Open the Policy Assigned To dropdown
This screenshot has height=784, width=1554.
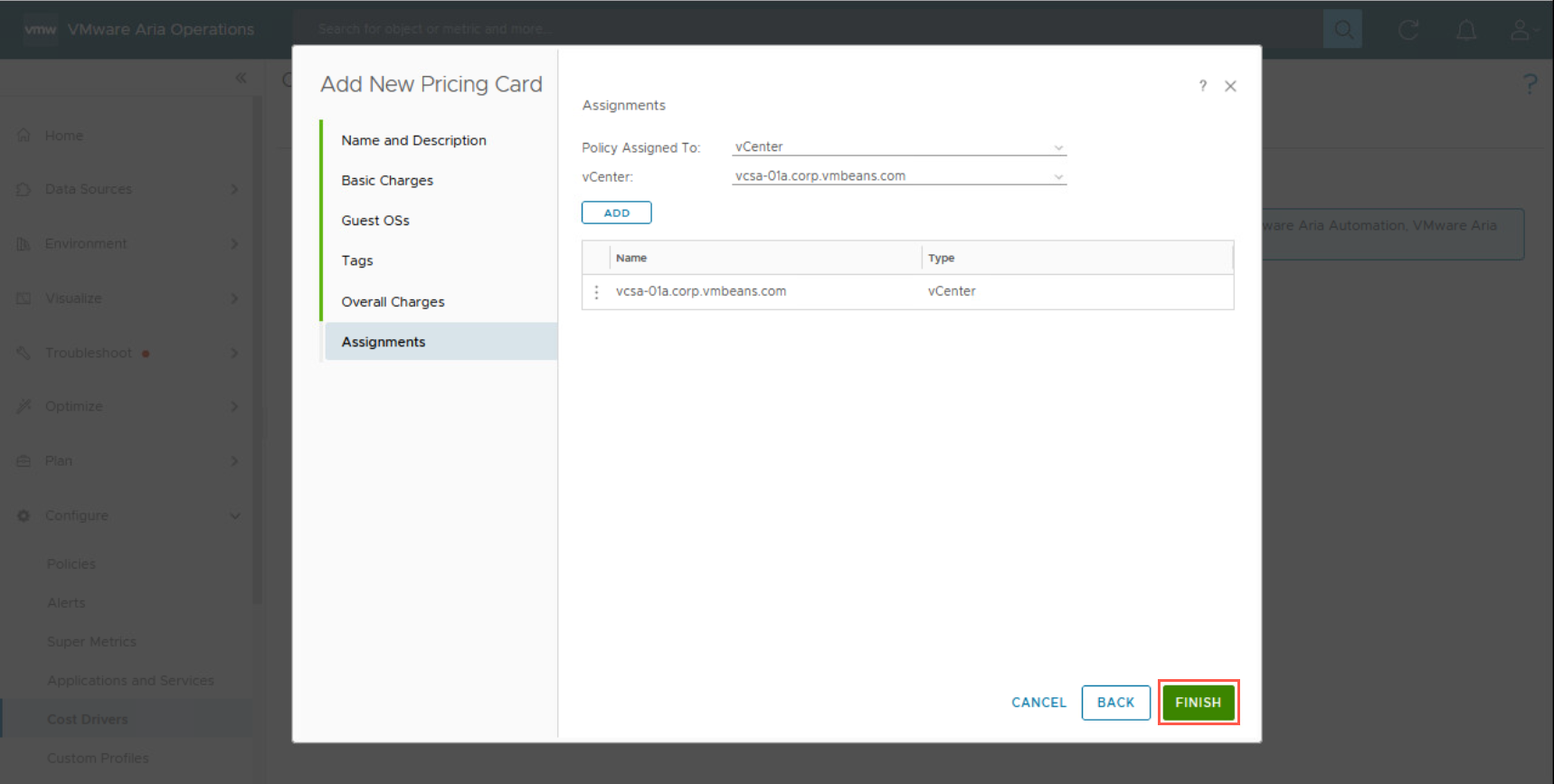899,147
